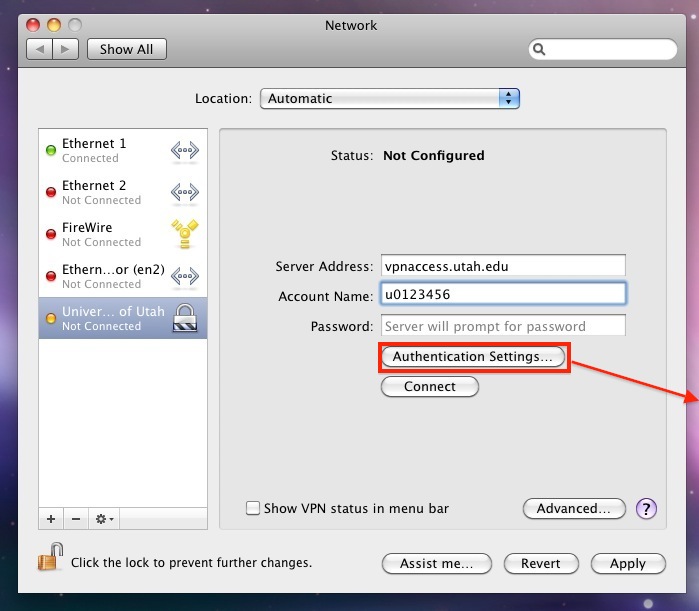Click the Ethernet 1 interface arrows icon
The image size is (699, 611).
[x=185, y=151]
